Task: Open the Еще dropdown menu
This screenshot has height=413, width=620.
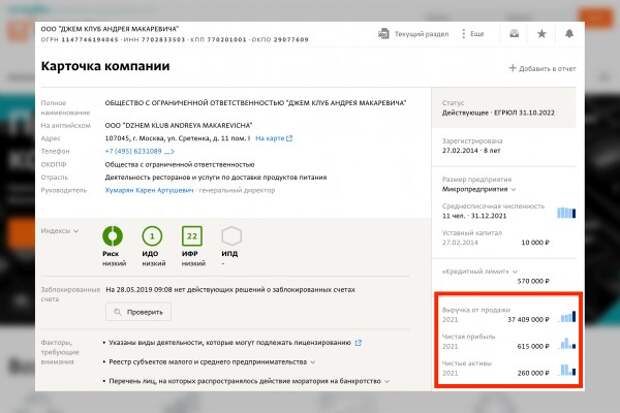Action: pyautogui.click(x=472, y=34)
